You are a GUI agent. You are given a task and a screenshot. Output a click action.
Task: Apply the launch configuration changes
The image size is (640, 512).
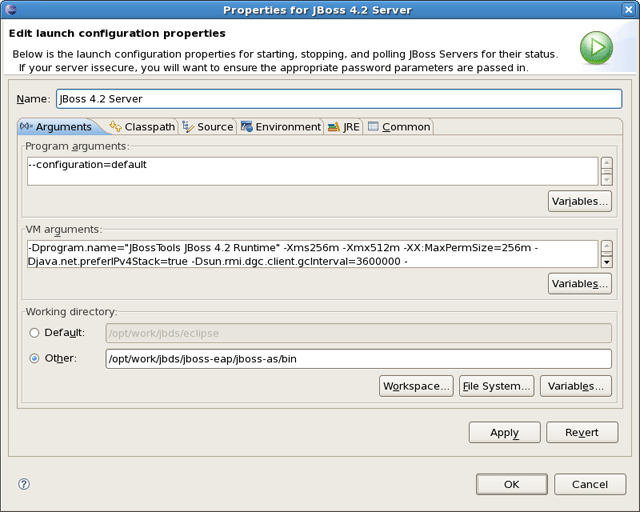coord(504,432)
